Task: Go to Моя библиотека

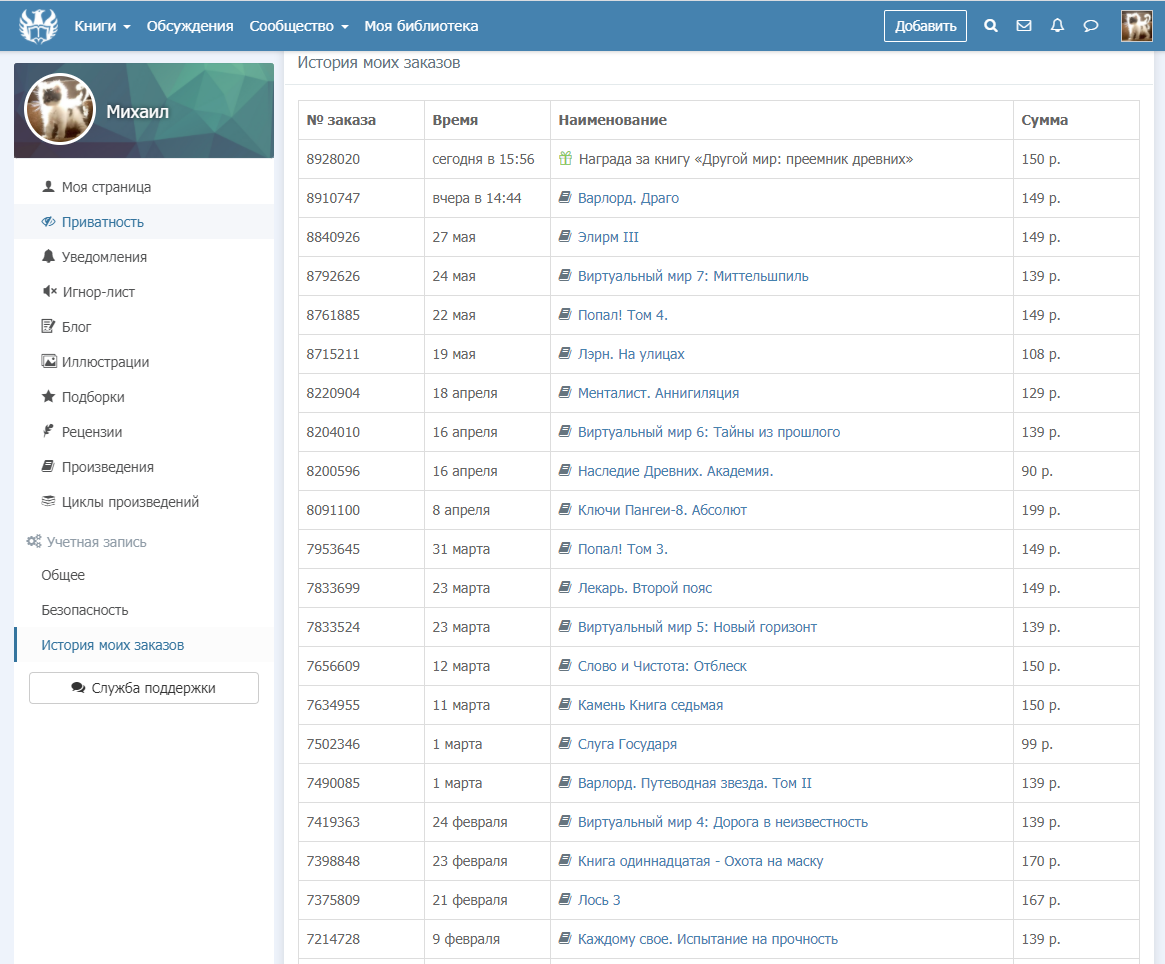Action: point(421,26)
